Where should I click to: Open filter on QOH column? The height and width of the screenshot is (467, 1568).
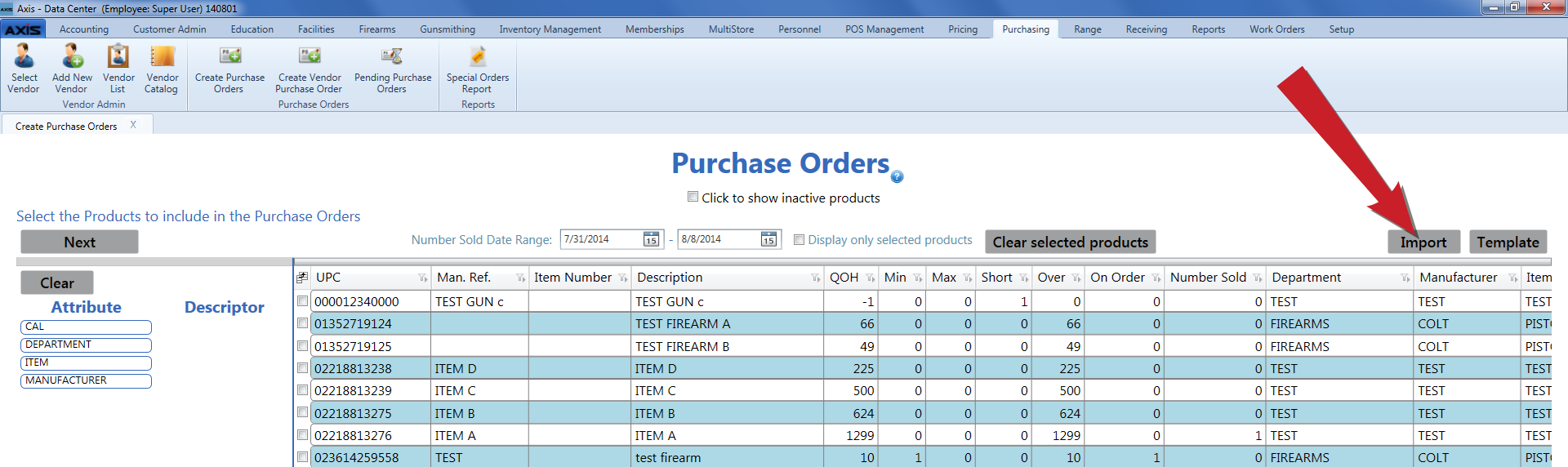pyautogui.click(x=870, y=278)
